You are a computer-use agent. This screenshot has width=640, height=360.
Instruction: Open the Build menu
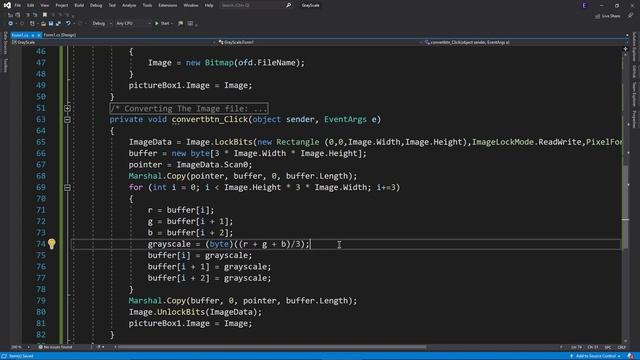pos(79,5)
